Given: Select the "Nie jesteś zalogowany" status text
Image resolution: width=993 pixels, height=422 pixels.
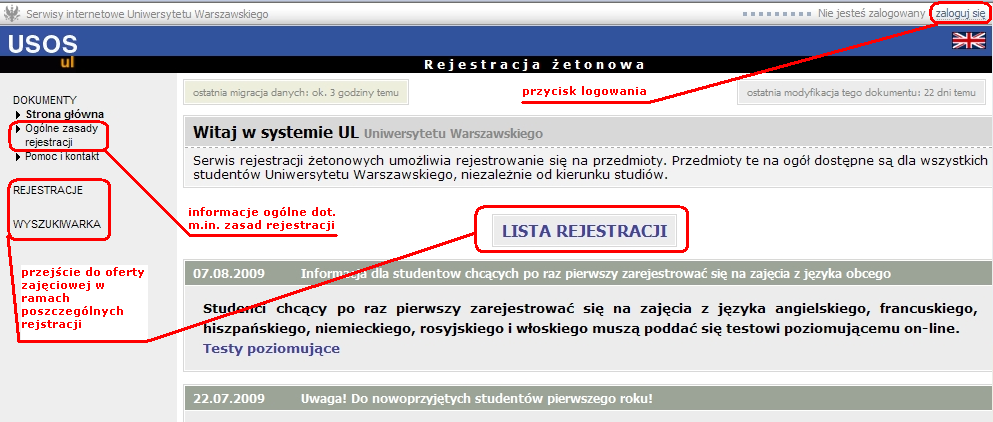Looking at the screenshot, I should [x=871, y=13].
